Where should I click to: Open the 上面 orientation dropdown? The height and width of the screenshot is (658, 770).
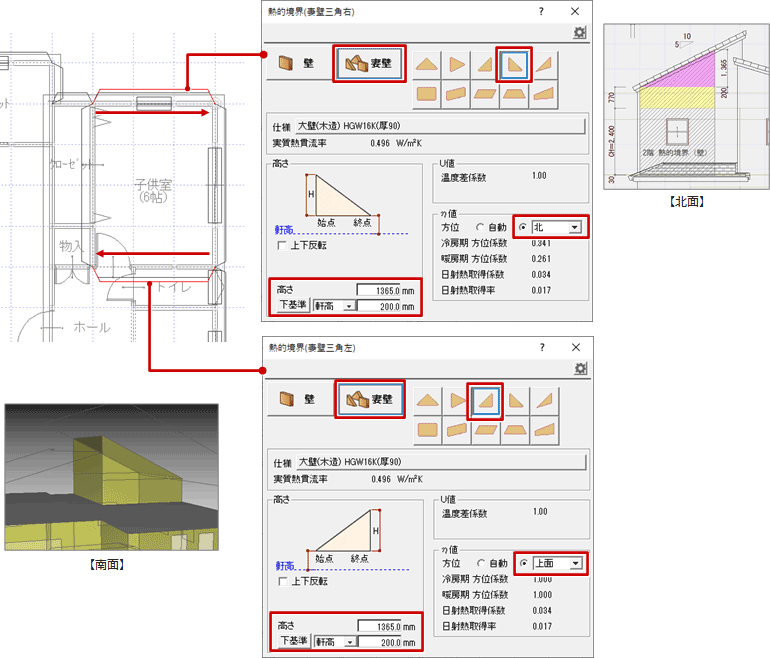[574, 563]
